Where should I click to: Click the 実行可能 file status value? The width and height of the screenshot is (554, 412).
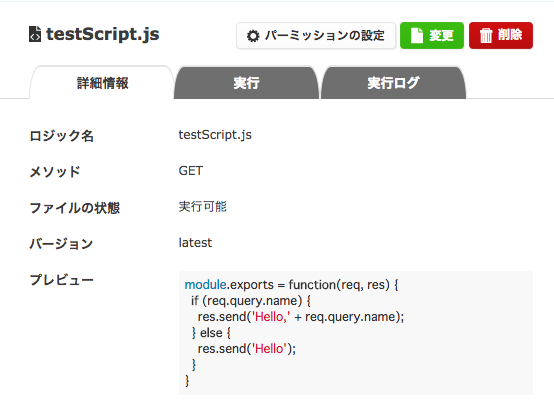pos(202,207)
